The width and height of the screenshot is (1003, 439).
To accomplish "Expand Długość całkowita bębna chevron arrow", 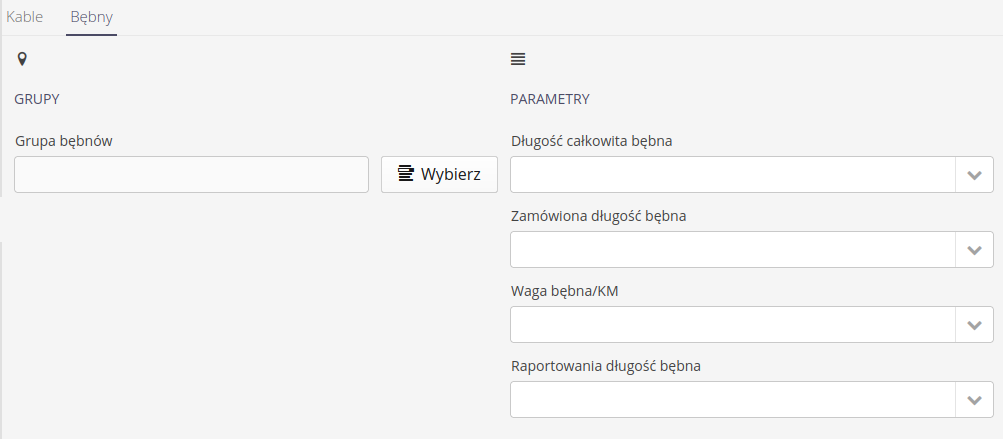I will coord(975,174).
